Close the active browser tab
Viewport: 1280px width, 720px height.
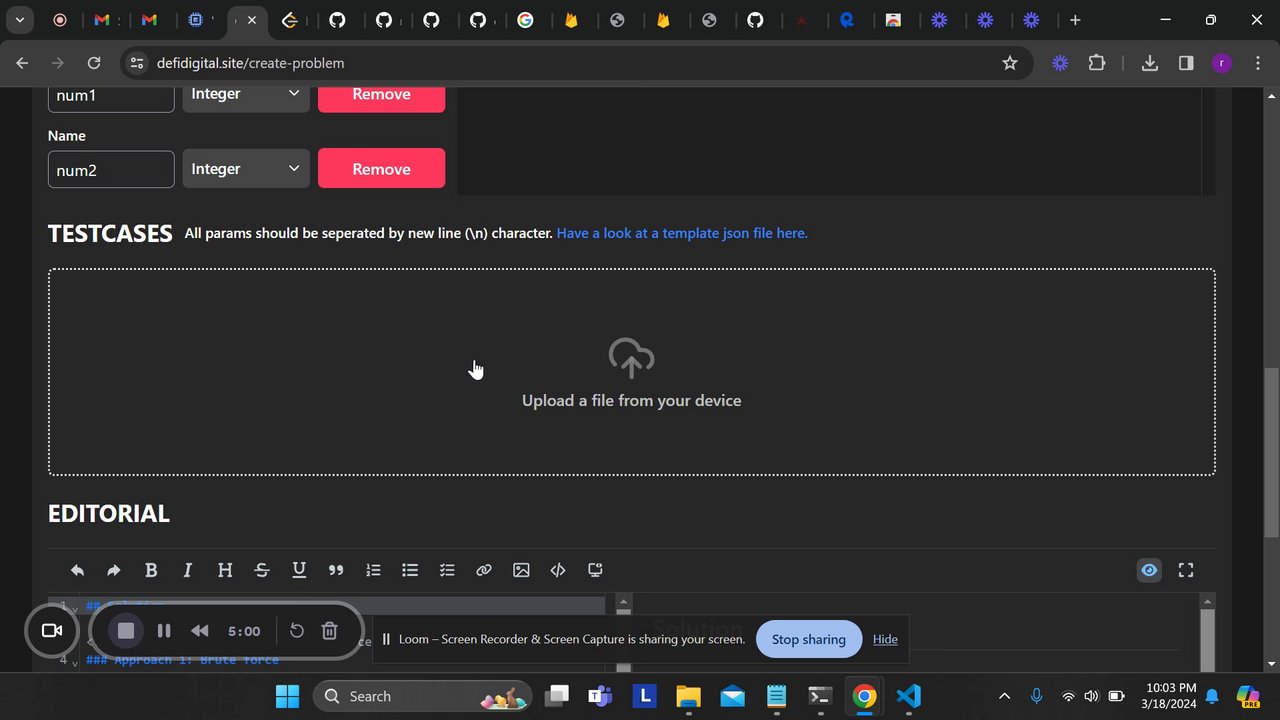(252, 20)
